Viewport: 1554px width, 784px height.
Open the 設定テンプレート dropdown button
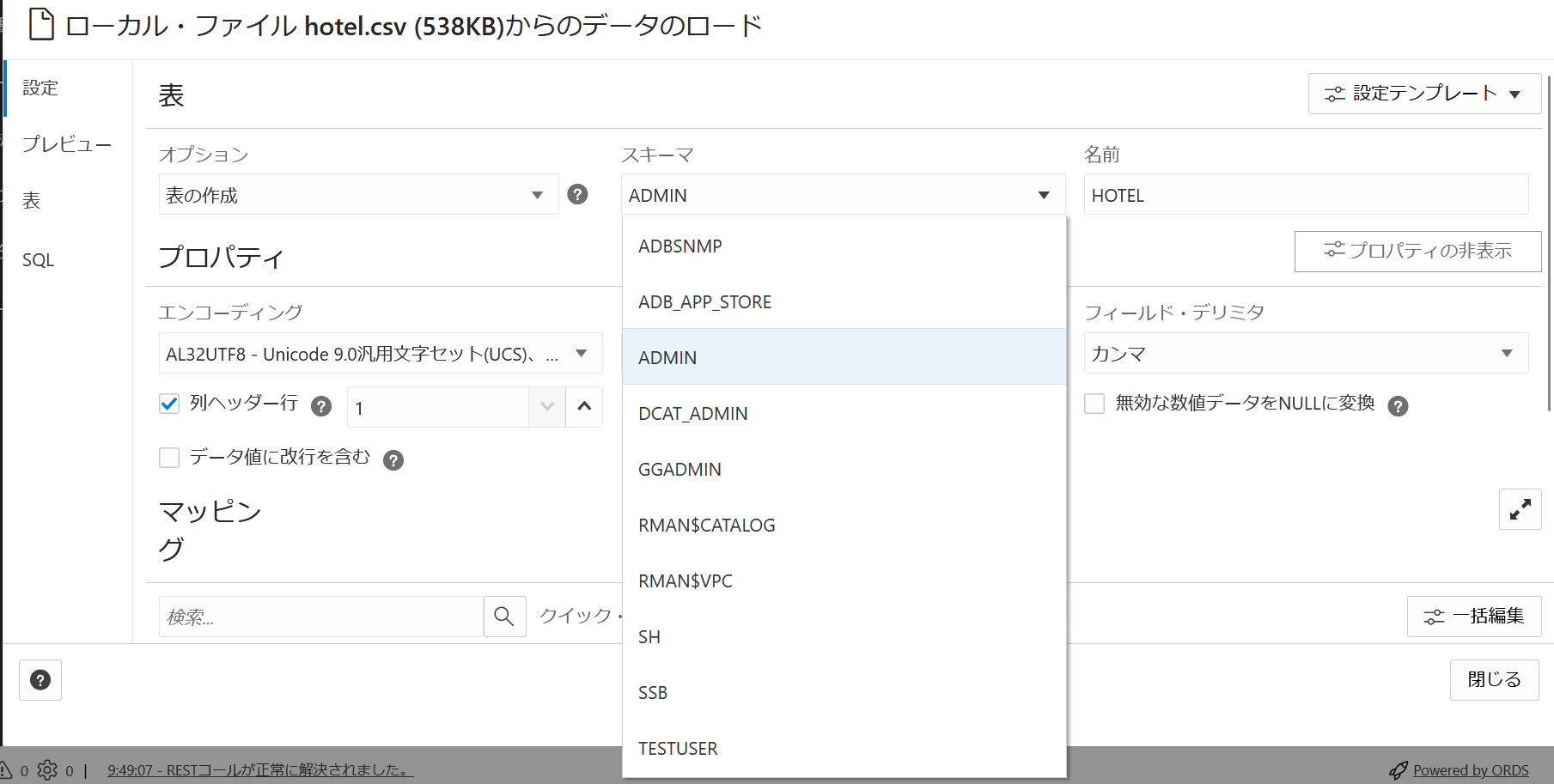pos(1424,94)
